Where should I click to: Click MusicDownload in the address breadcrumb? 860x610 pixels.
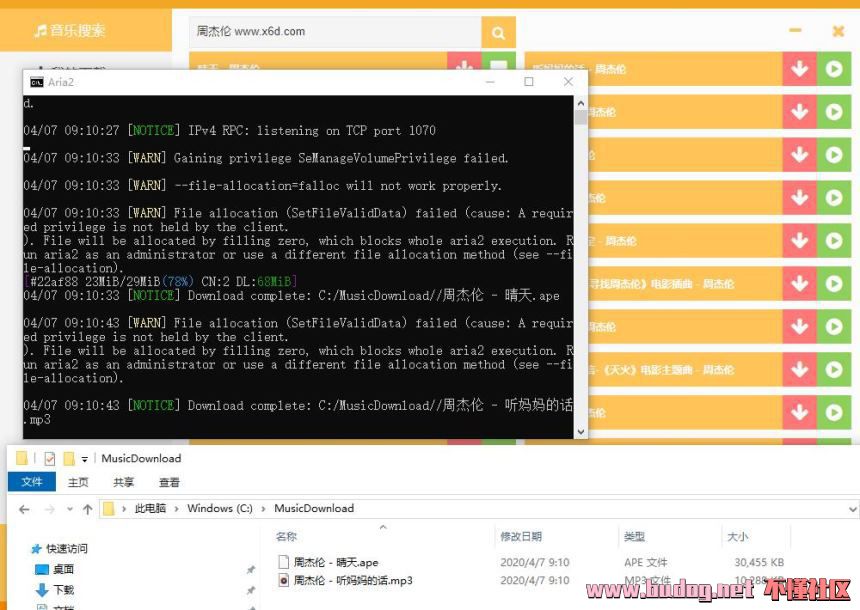(x=314, y=509)
